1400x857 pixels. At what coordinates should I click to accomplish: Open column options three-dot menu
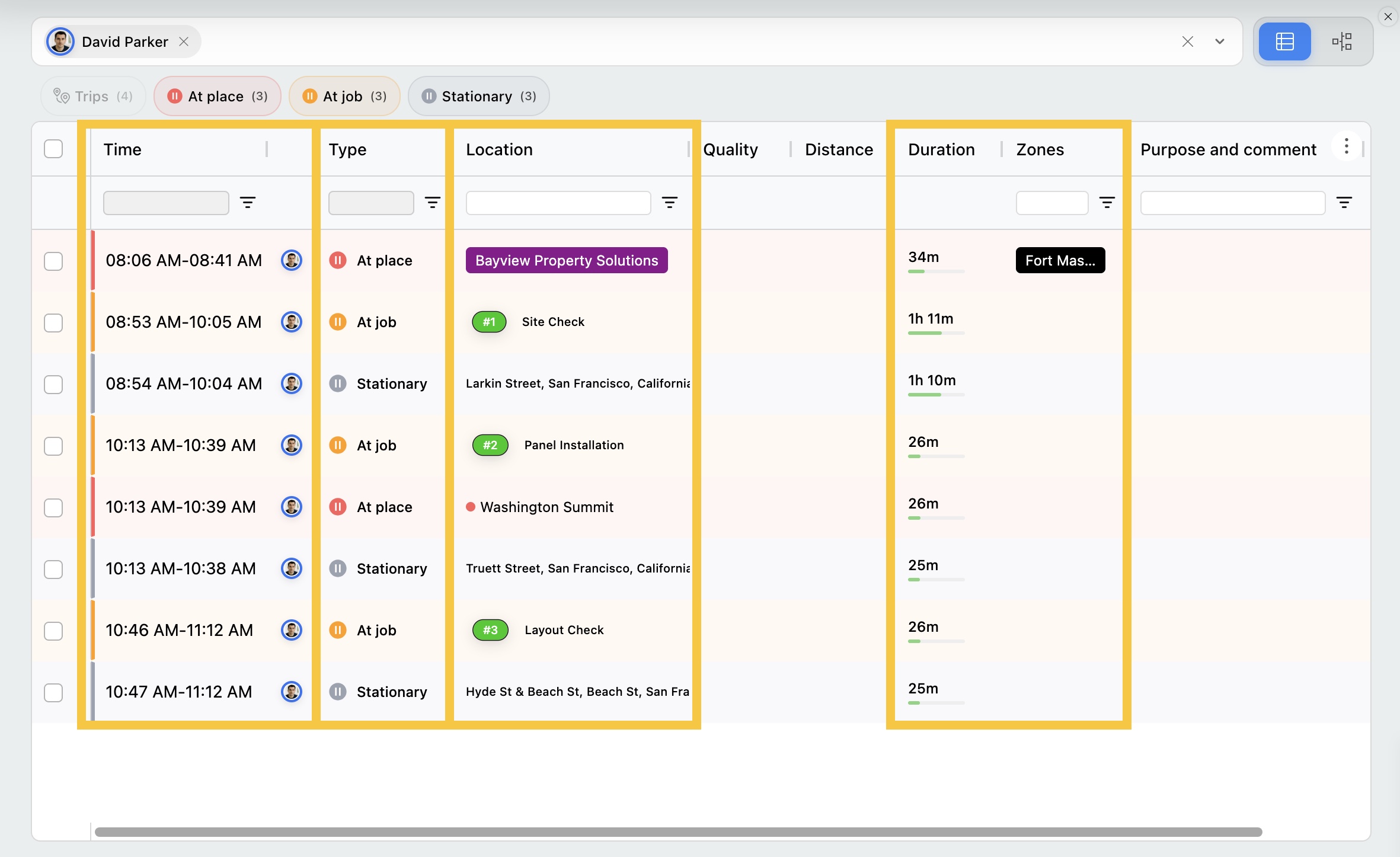[x=1346, y=146]
